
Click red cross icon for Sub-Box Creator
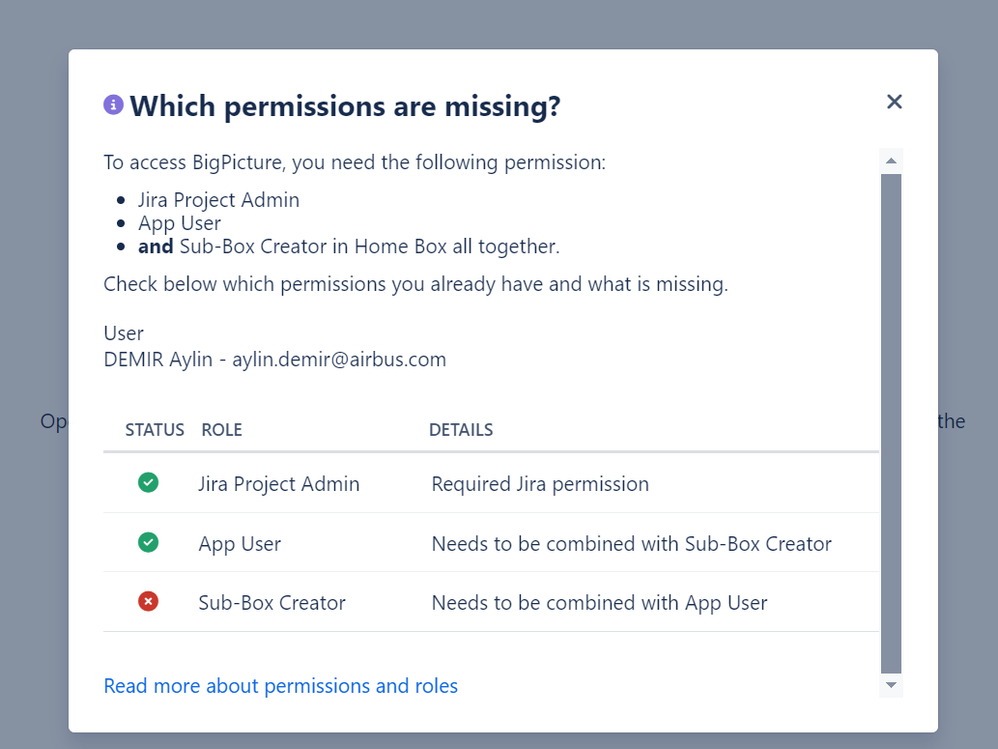[148, 601]
